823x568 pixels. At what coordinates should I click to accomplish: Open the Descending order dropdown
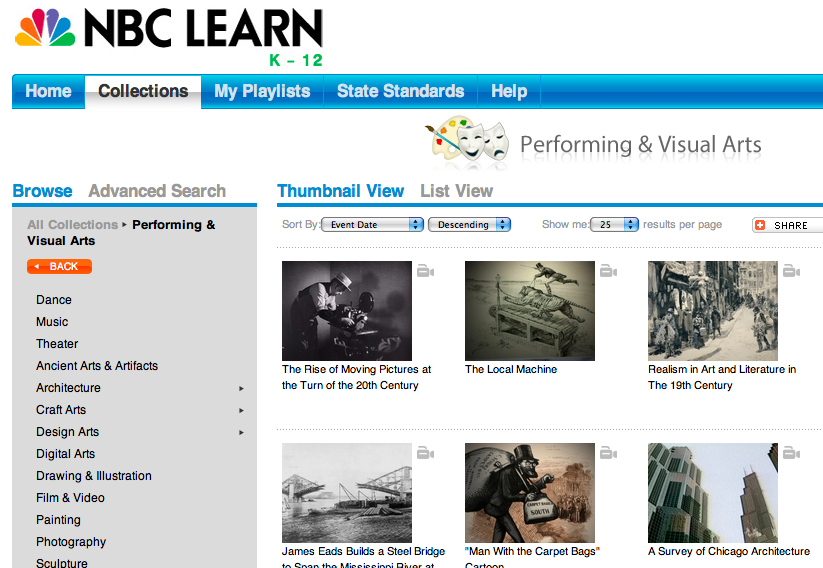click(469, 225)
